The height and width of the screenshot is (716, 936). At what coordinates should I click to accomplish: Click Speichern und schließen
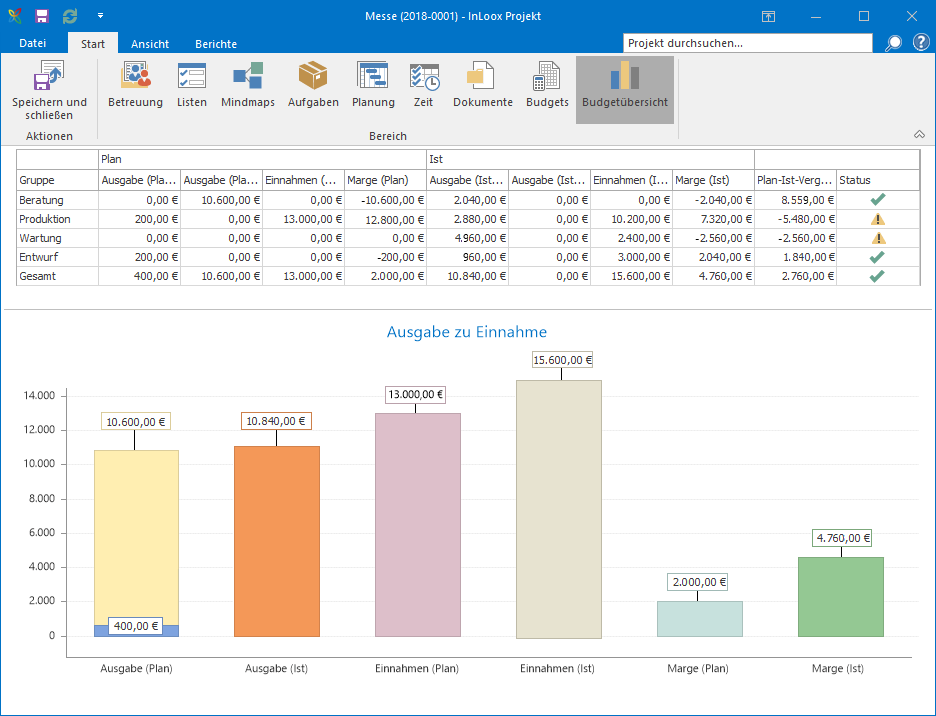click(x=50, y=91)
